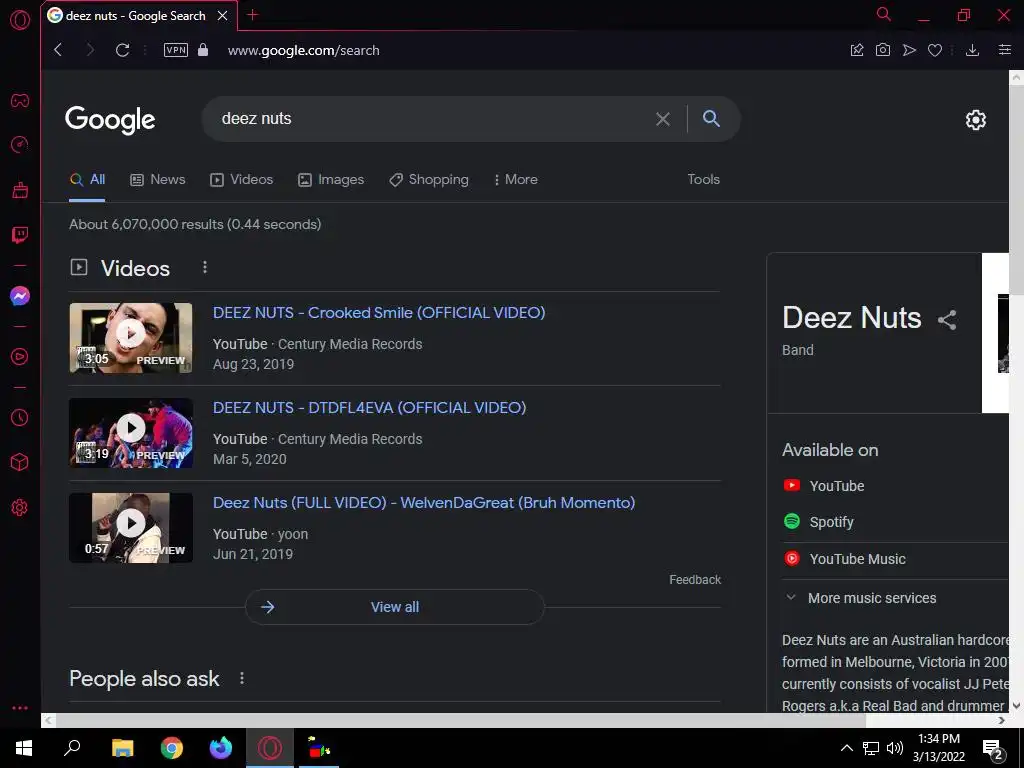1024x768 pixels.
Task: Open a new tab with plus button
Action: 253,15
